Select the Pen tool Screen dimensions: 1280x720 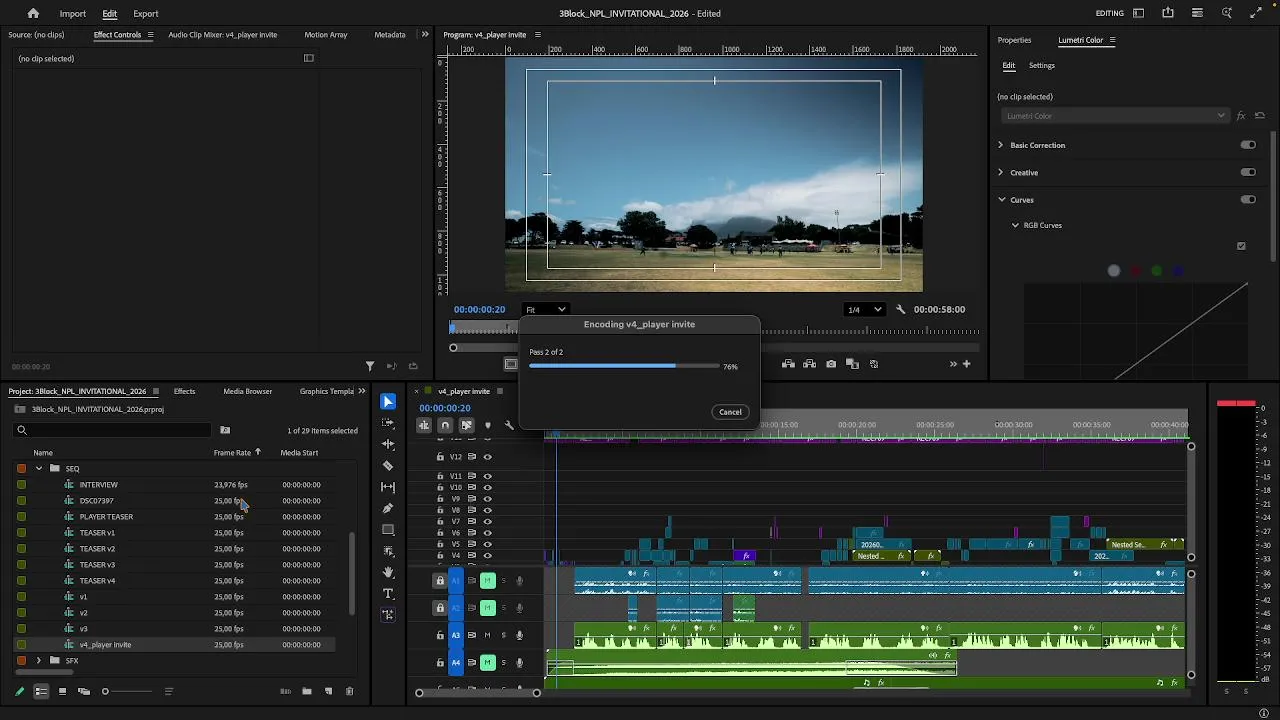388,508
